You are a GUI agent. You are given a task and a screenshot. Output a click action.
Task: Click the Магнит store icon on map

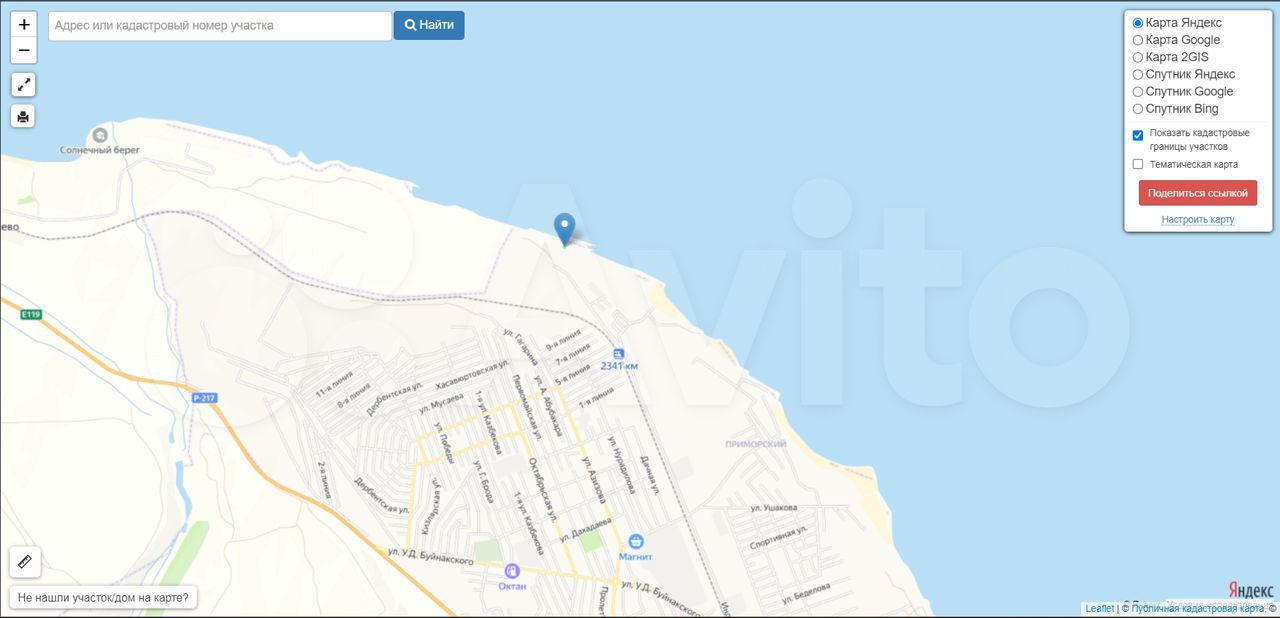[636, 542]
